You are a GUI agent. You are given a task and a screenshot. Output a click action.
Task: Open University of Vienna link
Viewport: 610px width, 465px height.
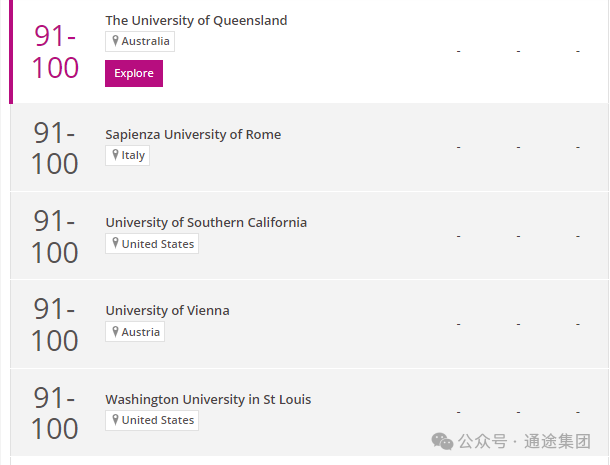pyautogui.click(x=168, y=310)
